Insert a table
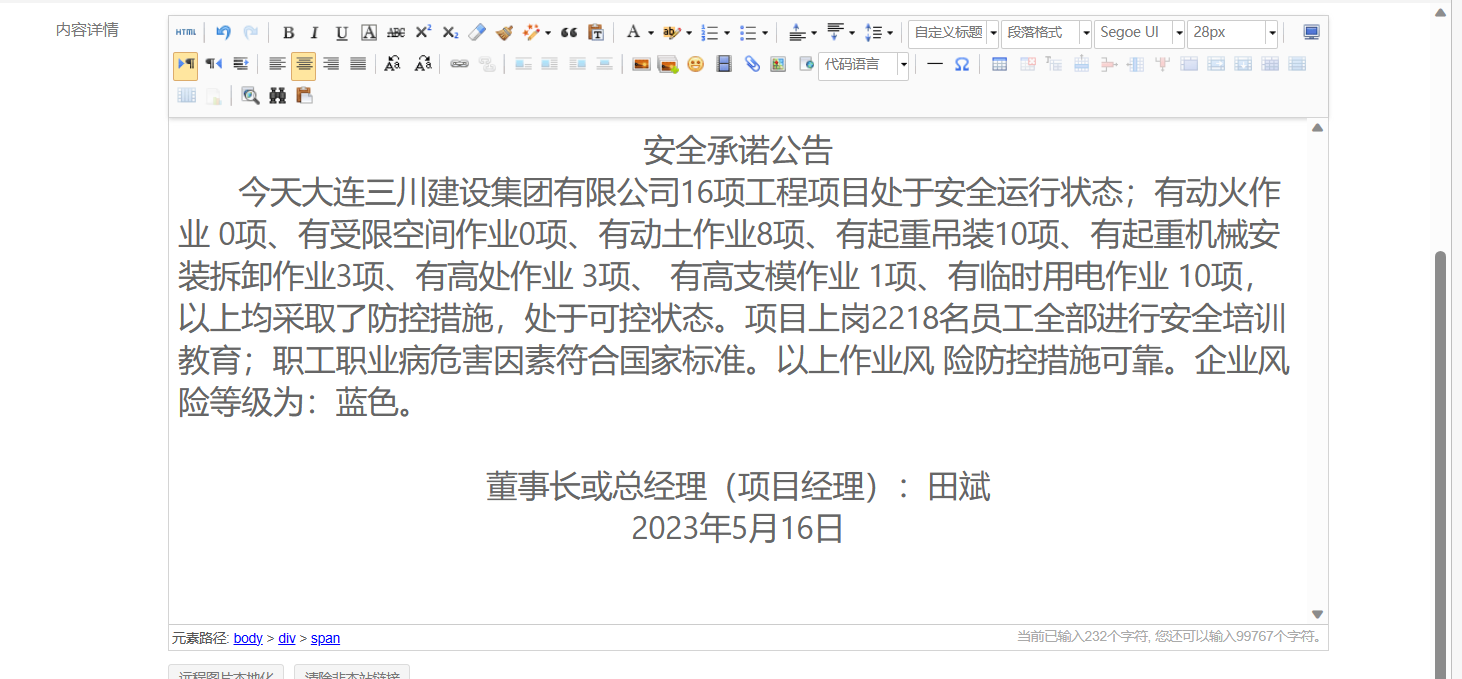The width and height of the screenshot is (1462, 679). pos(999,64)
